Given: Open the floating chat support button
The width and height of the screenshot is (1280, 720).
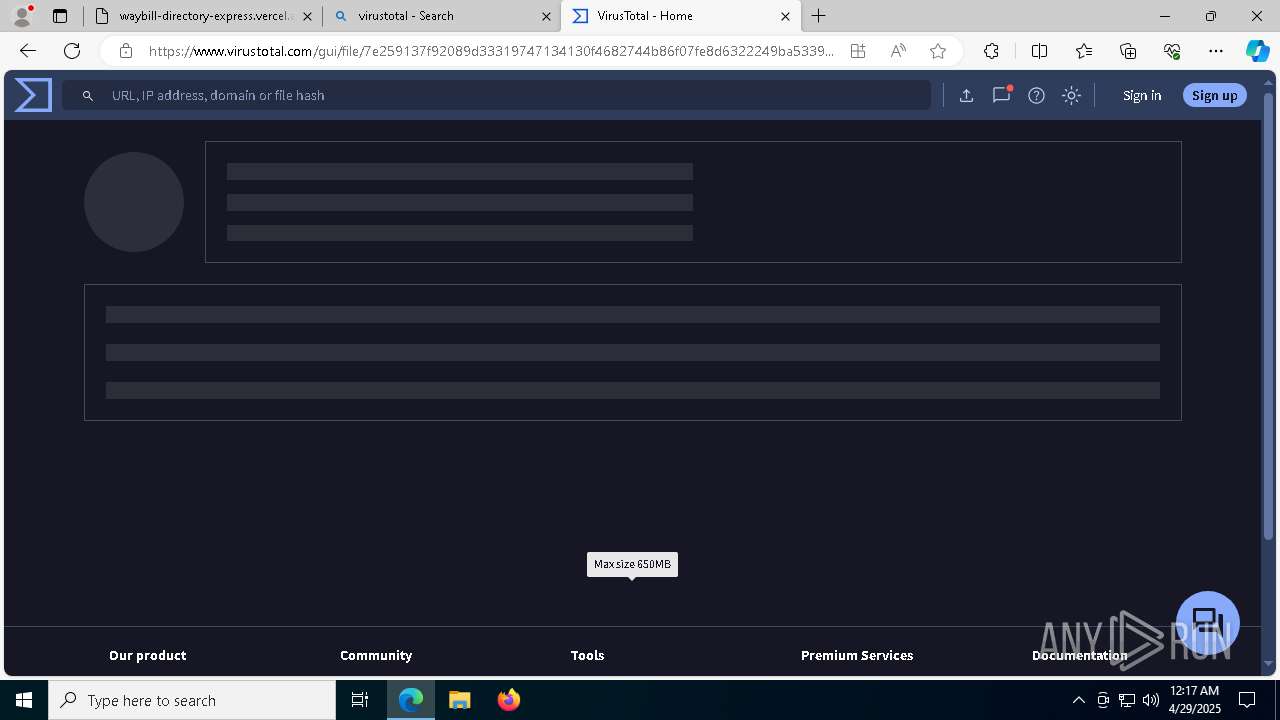Looking at the screenshot, I should click(1208, 622).
